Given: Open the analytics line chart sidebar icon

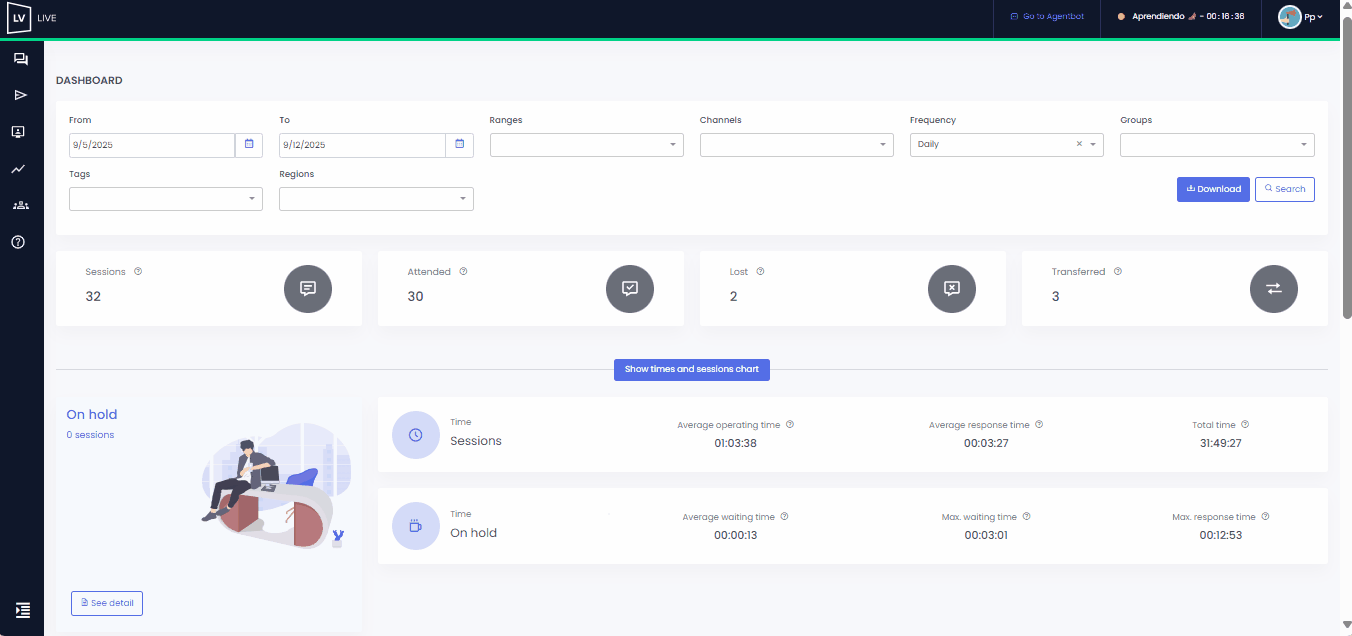Looking at the screenshot, I should click(x=19, y=169).
